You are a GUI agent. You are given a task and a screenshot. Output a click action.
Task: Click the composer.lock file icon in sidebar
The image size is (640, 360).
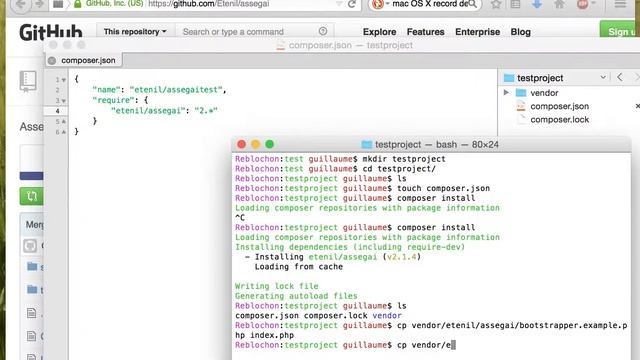coord(521,120)
